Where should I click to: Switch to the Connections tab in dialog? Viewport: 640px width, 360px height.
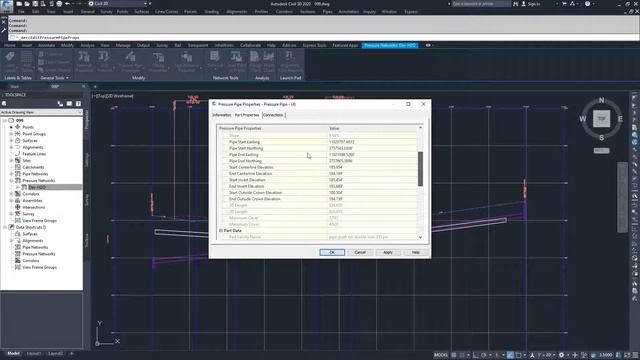273,115
